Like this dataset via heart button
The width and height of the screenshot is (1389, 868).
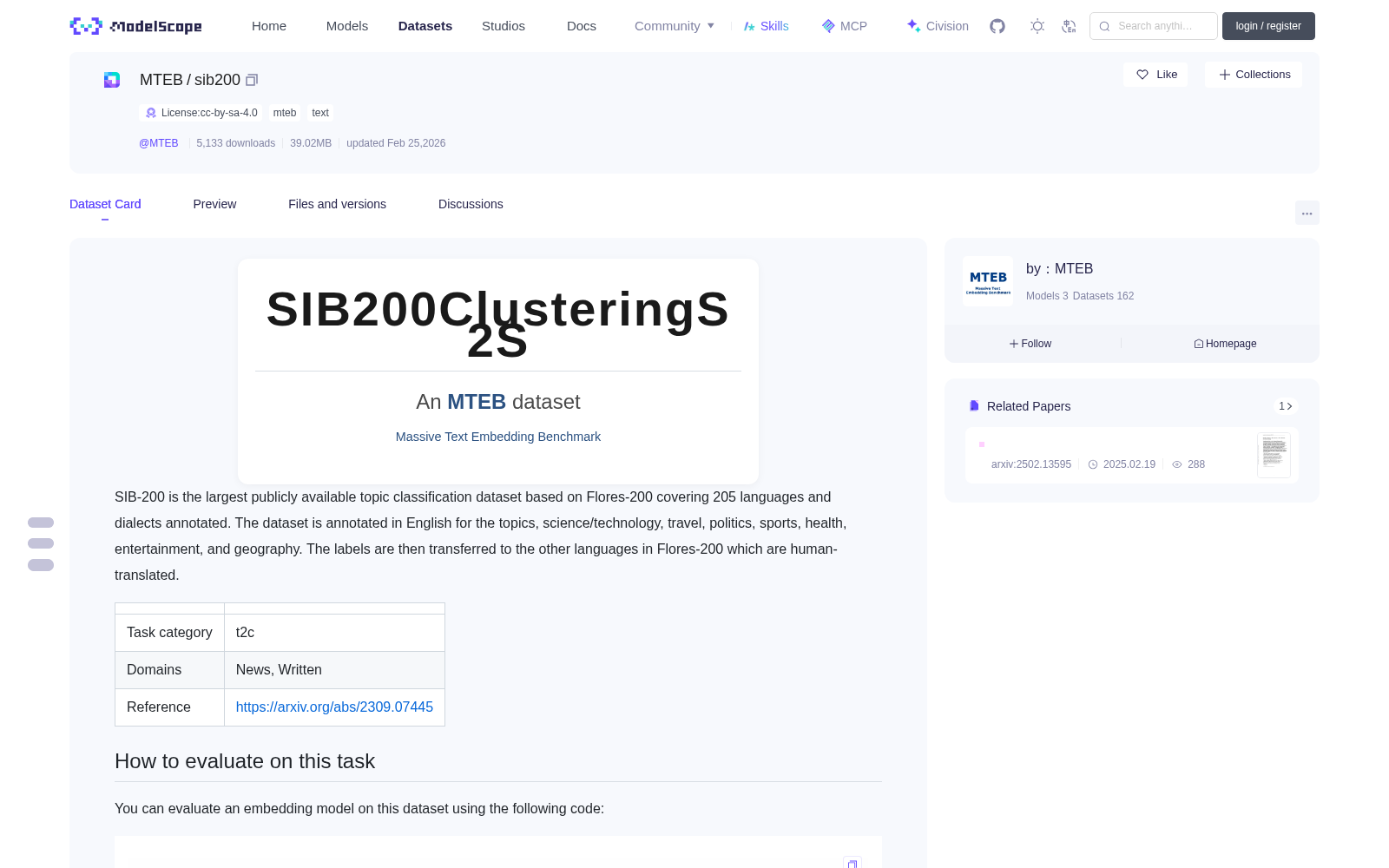[1155, 75]
